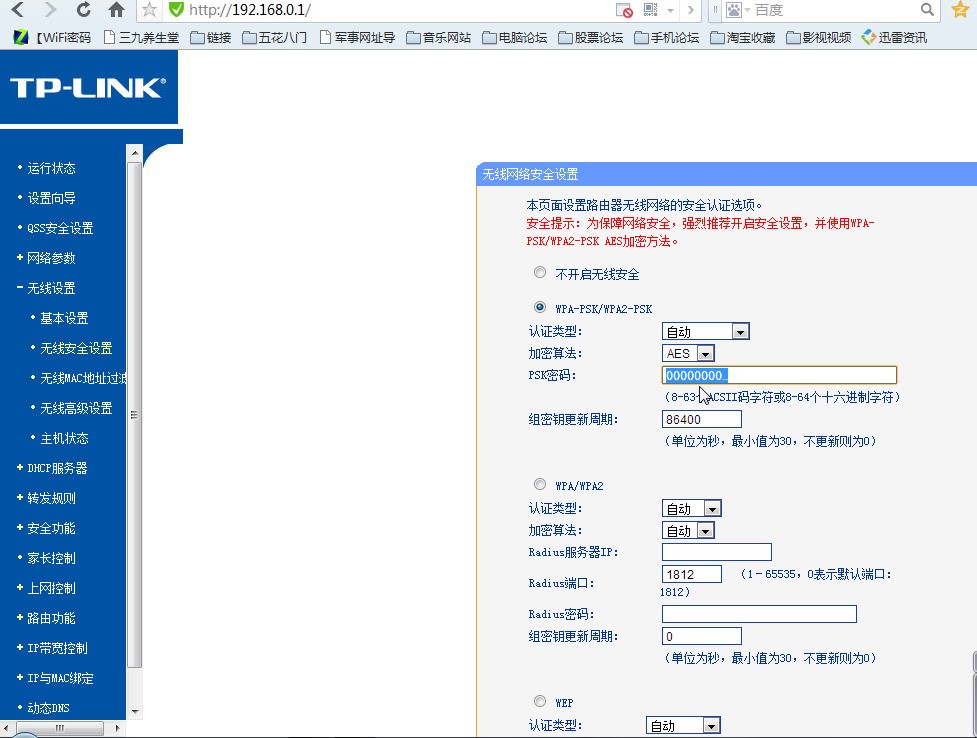Open the AES 加密算法 dropdown

coord(704,352)
